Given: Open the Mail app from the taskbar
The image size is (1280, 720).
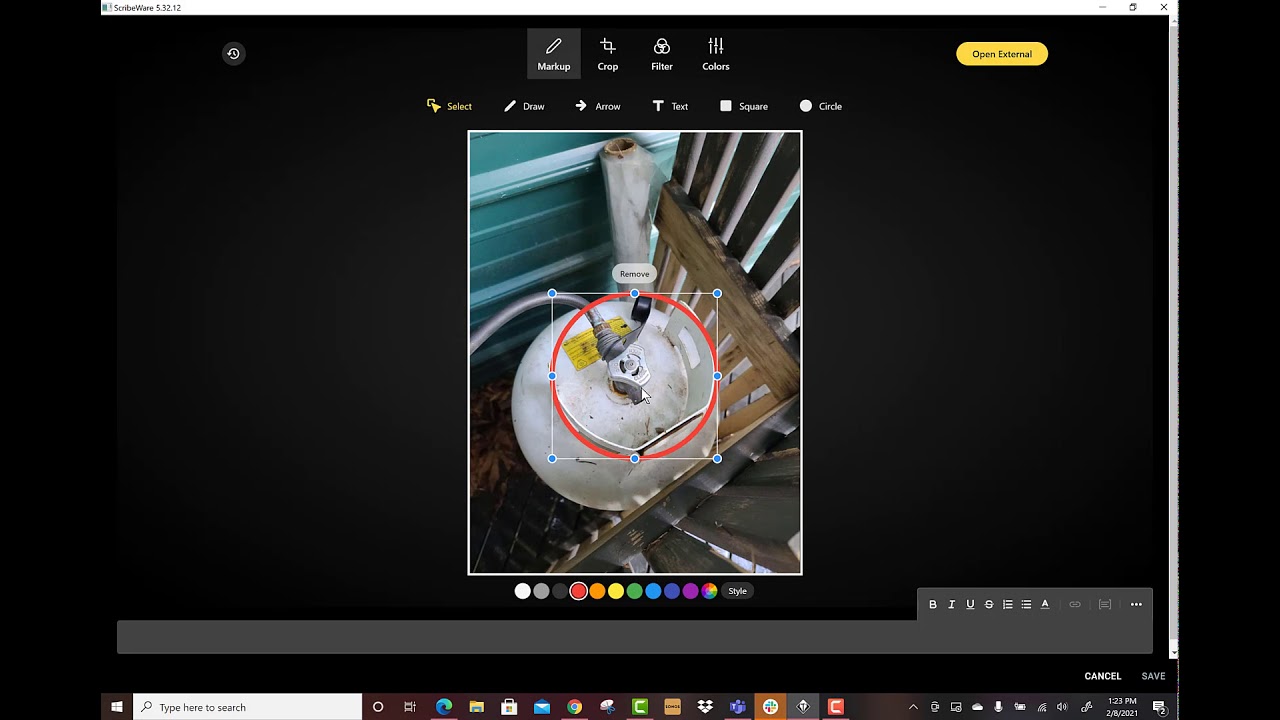Looking at the screenshot, I should point(541,707).
